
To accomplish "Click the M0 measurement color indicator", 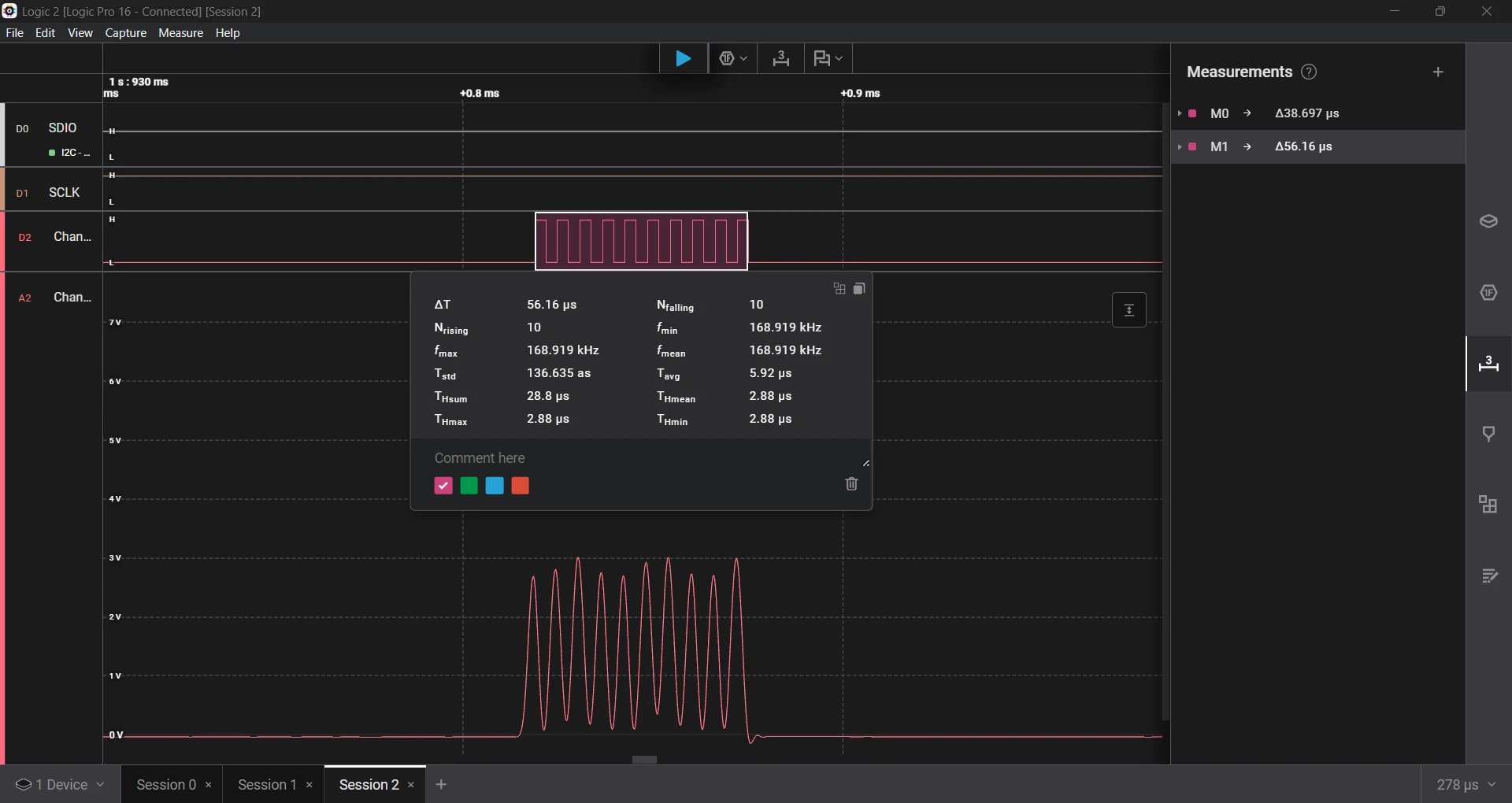I will coord(1192,114).
